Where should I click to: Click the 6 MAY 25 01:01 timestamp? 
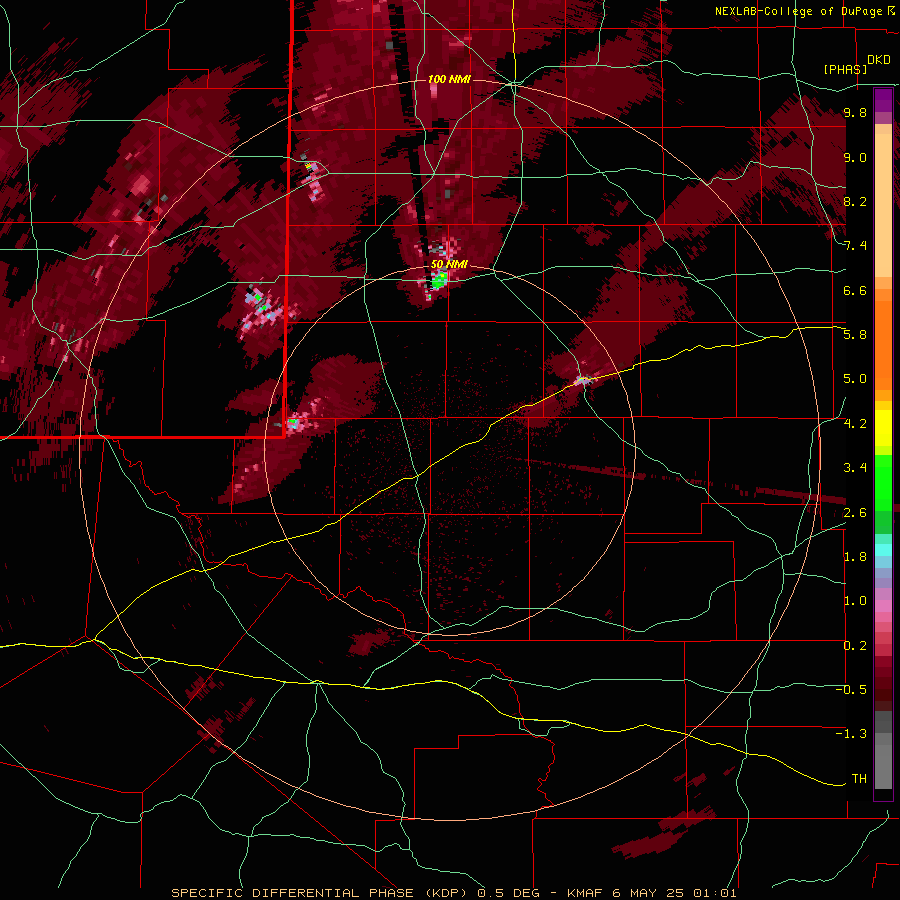point(675,893)
